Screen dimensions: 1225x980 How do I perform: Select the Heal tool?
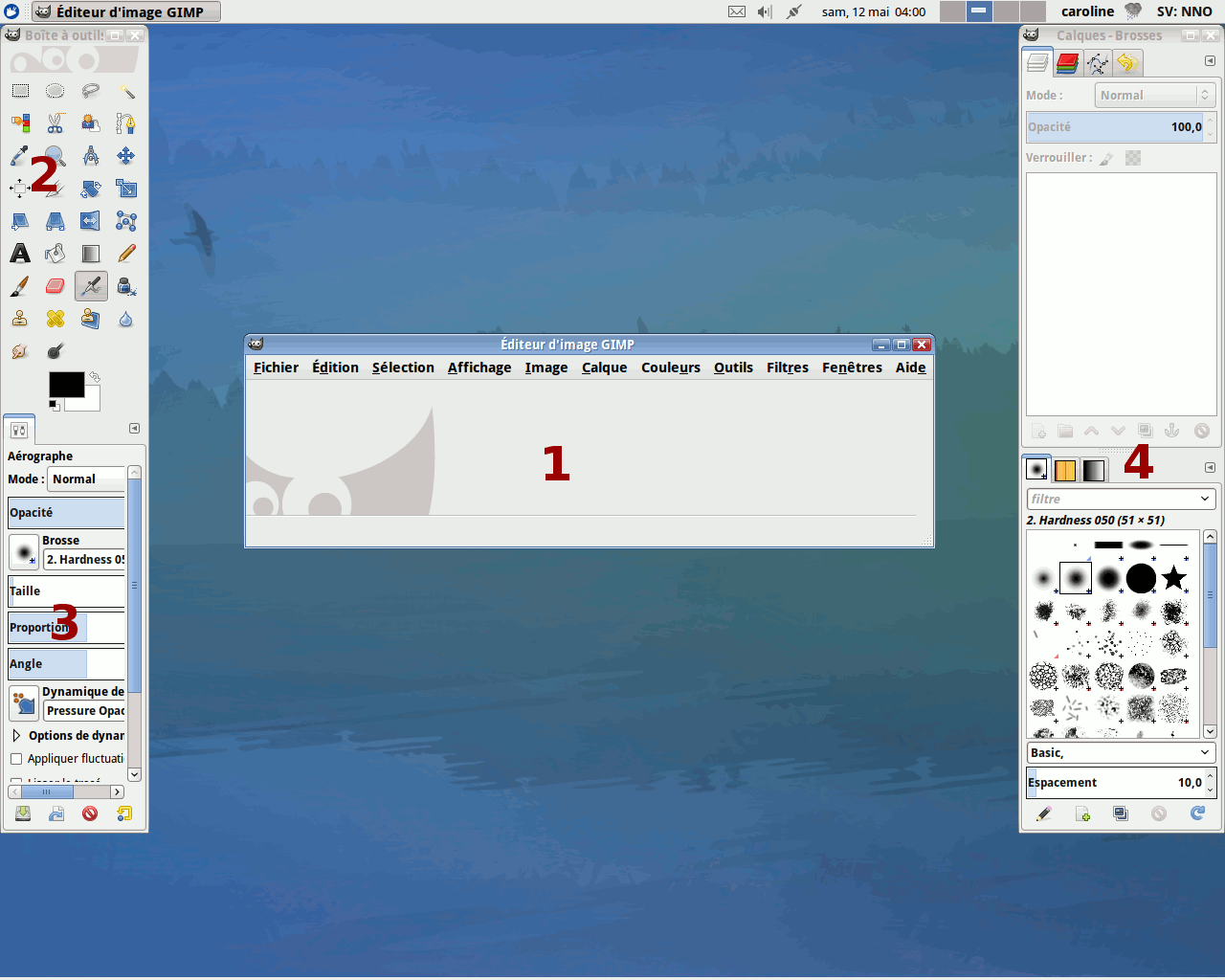point(56,319)
